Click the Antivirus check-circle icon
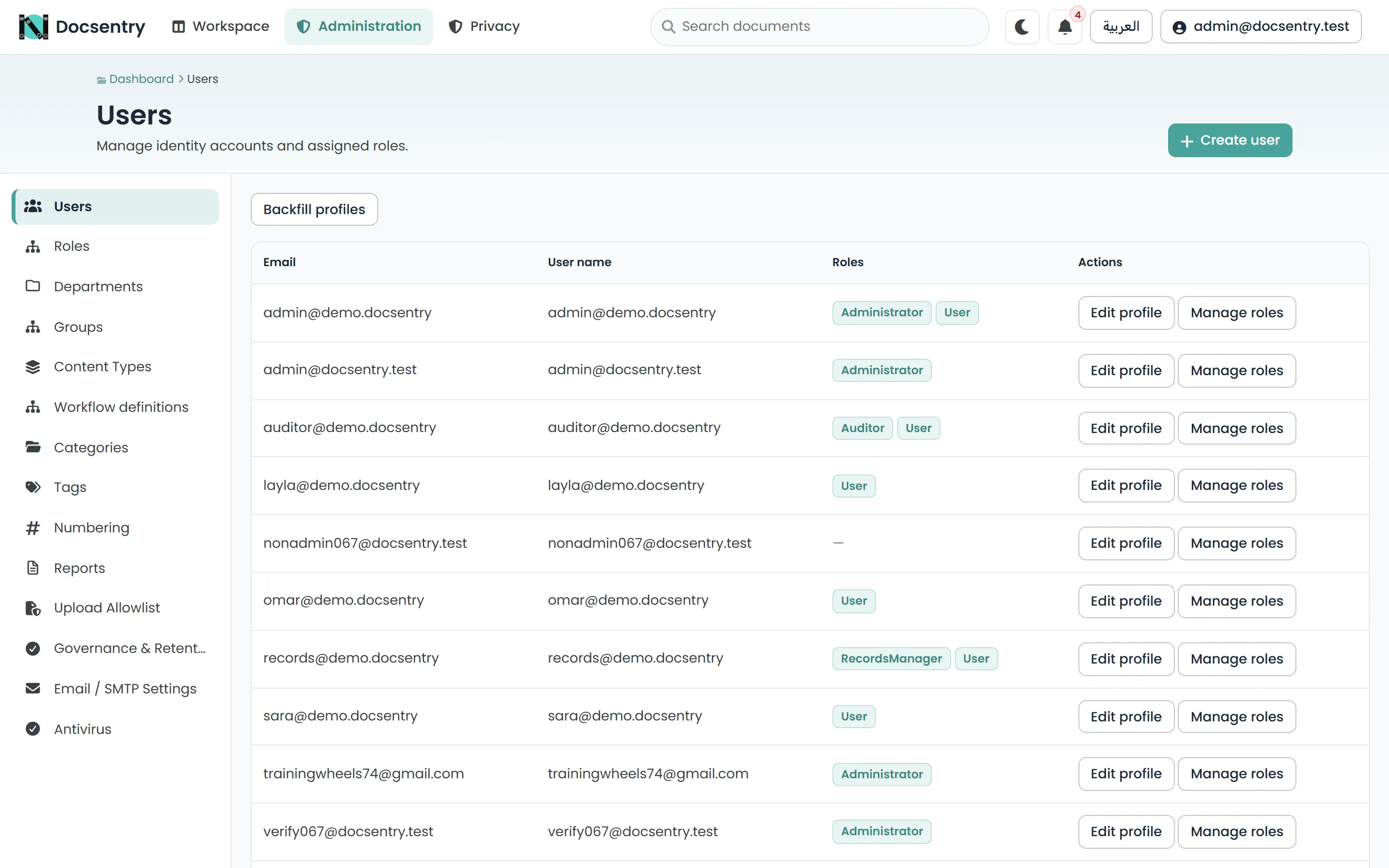Image resolution: width=1389 pixels, height=868 pixels. [x=33, y=729]
